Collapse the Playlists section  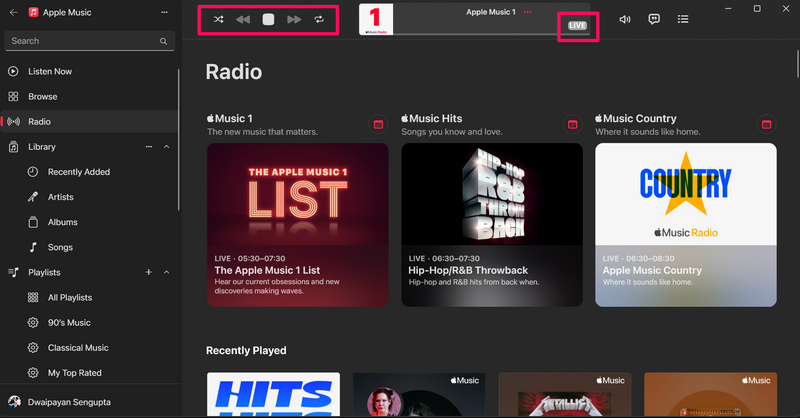click(x=167, y=272)
